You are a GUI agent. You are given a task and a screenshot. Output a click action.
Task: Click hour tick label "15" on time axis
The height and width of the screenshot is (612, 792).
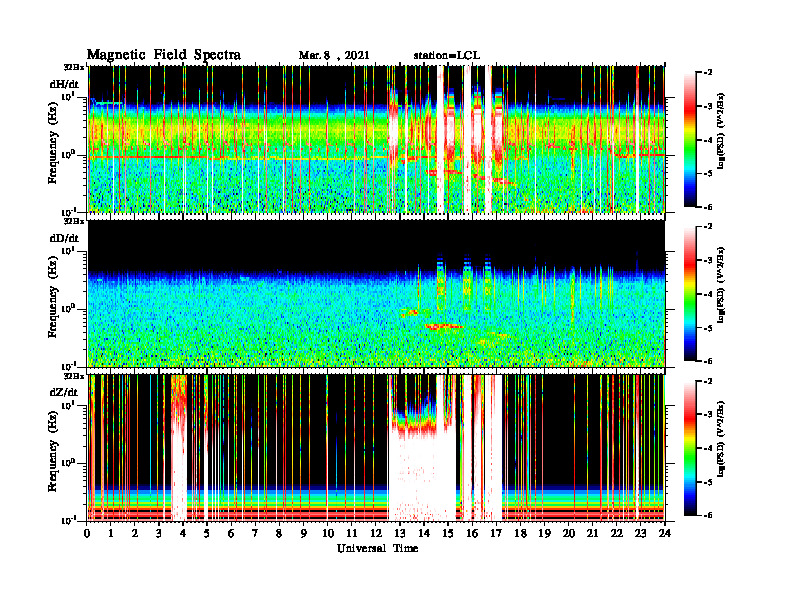tap(448, 533)
